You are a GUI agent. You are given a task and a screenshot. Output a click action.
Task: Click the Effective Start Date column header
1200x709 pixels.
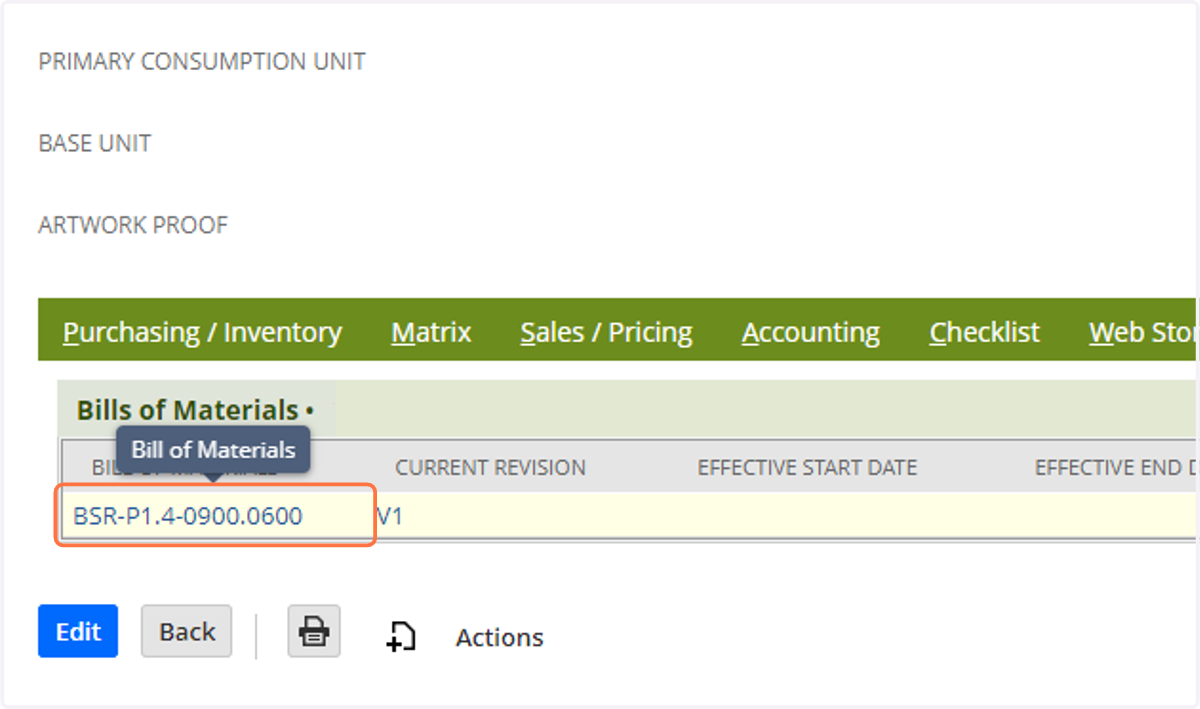click(807, 468)
